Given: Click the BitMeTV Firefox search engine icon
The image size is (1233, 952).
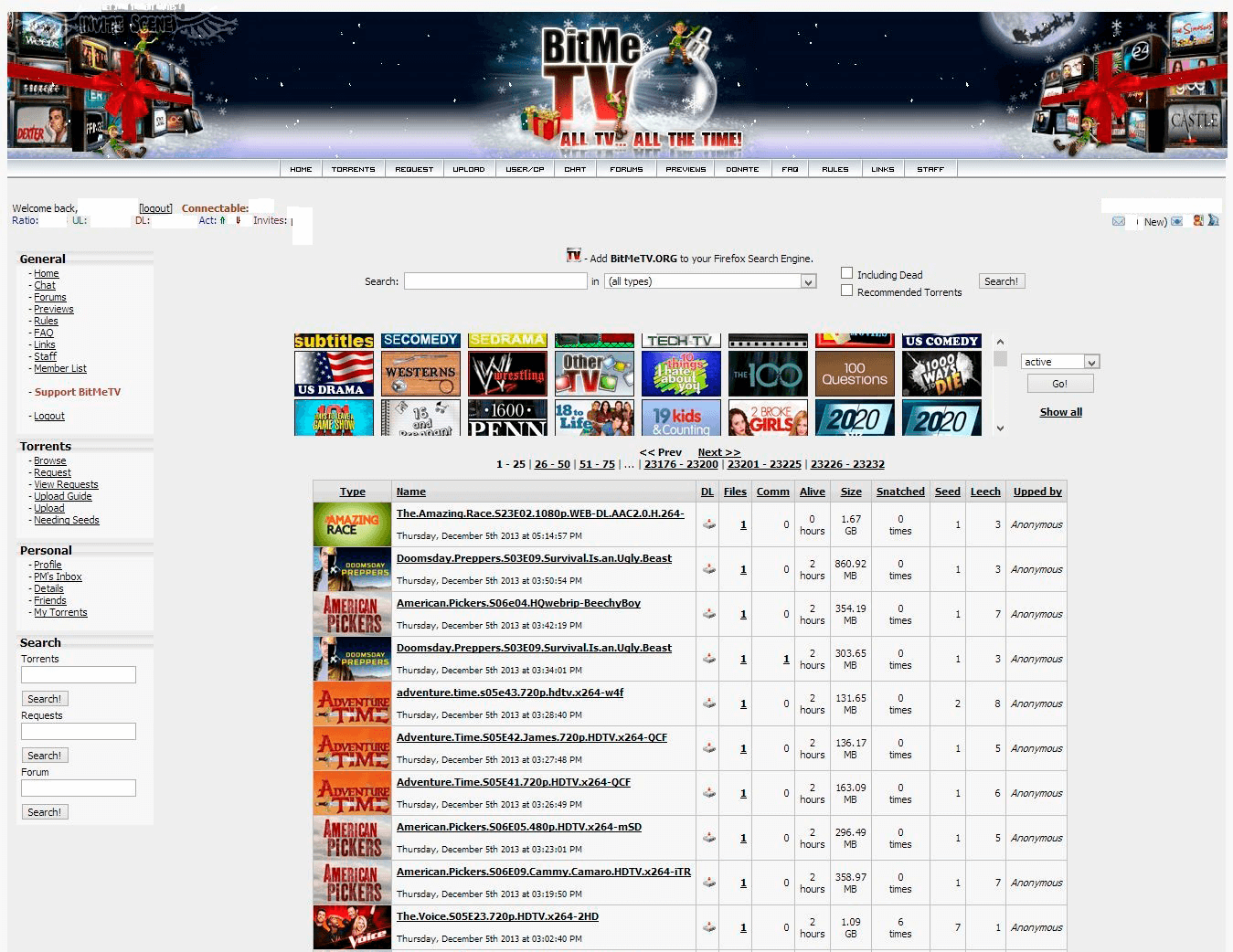Looking at the screenshot, I should (x=574, y=256).
